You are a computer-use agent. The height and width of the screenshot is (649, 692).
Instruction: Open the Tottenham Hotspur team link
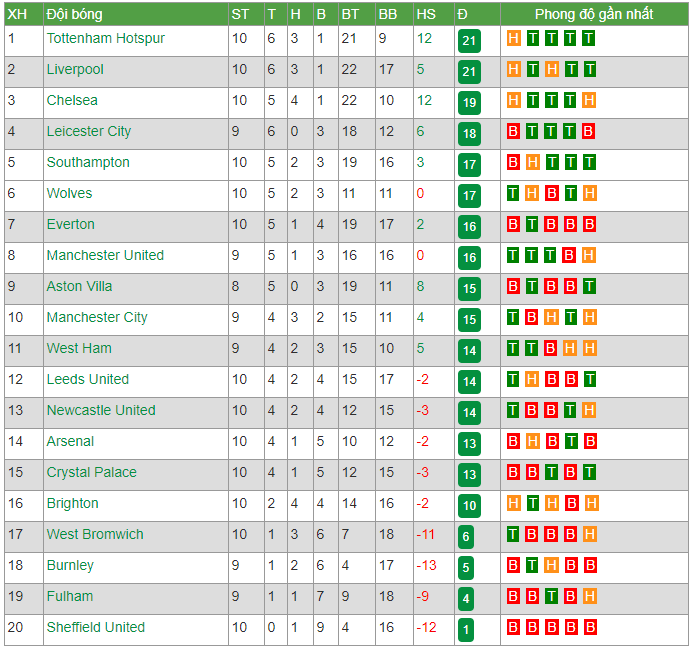pyautogui.click(x=105, y=38)
